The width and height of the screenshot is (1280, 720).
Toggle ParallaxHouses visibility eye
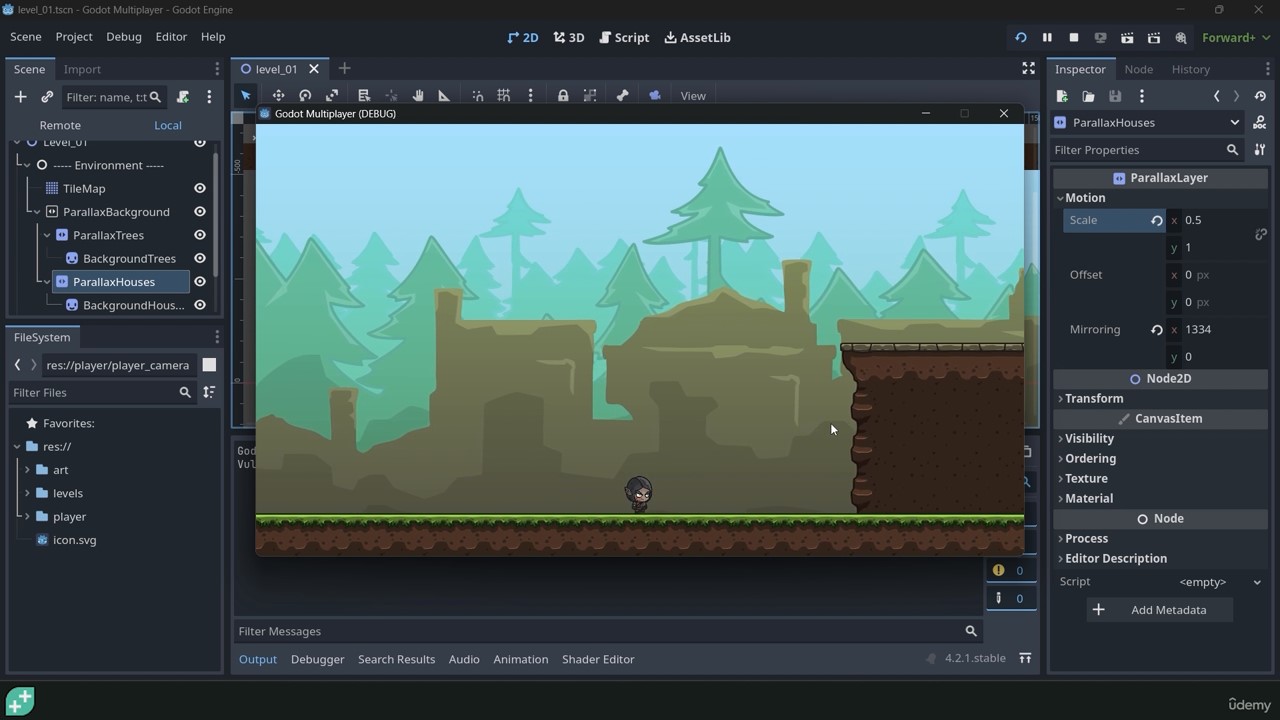point(200,282)
